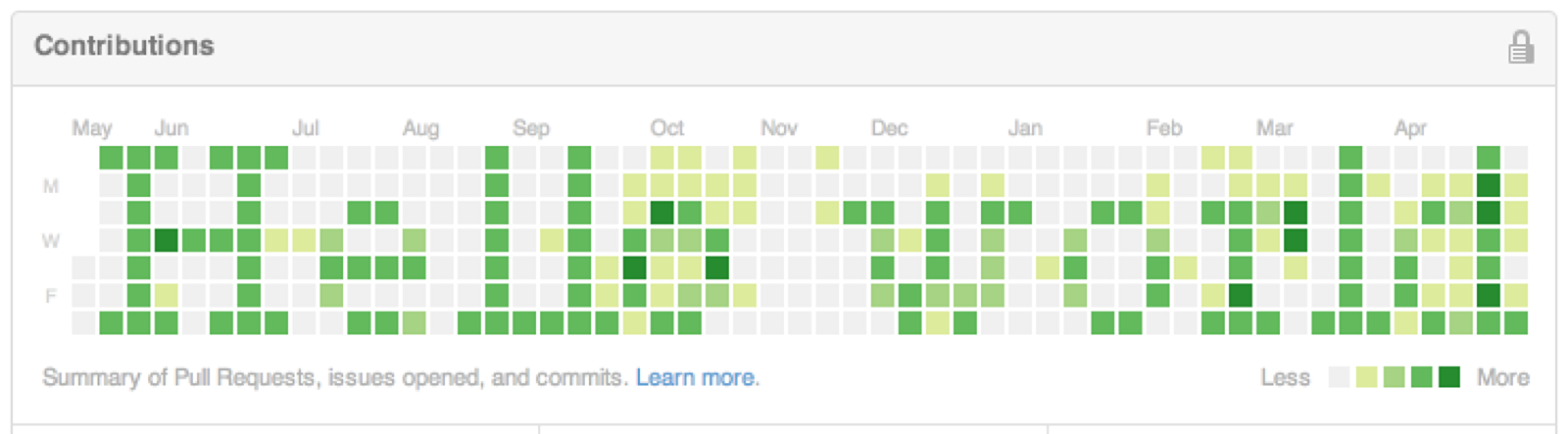
Task: Select the light green legend swatch
Action: (x=1394, y=377)
